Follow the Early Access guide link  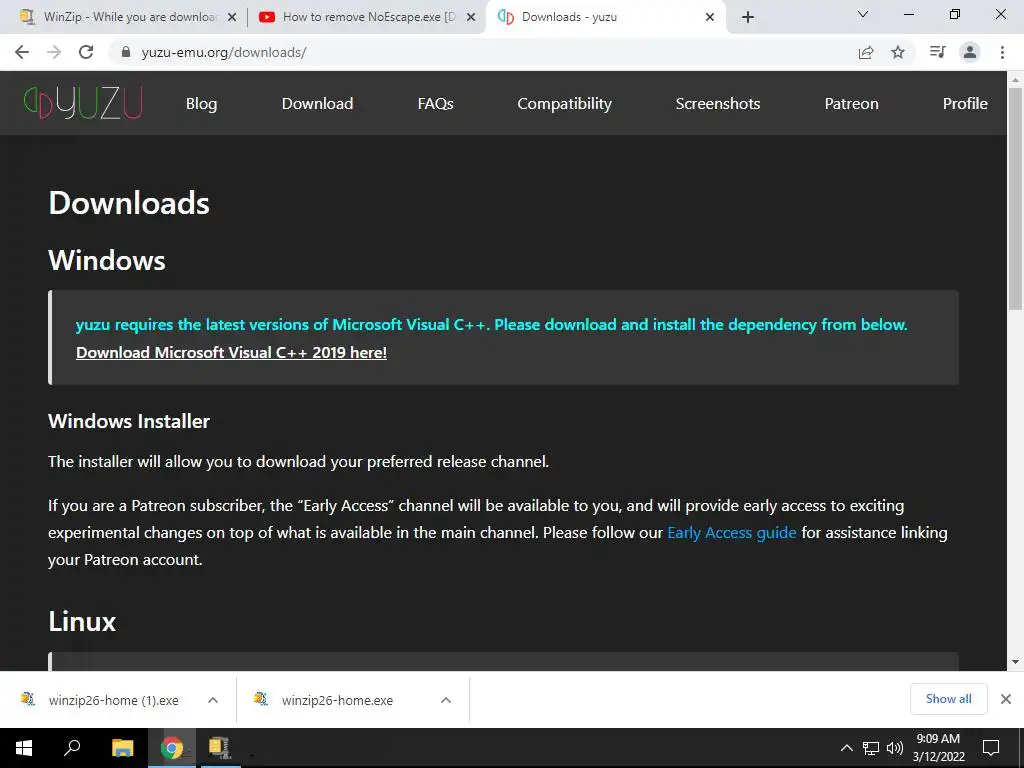click(x=731, y=533)
